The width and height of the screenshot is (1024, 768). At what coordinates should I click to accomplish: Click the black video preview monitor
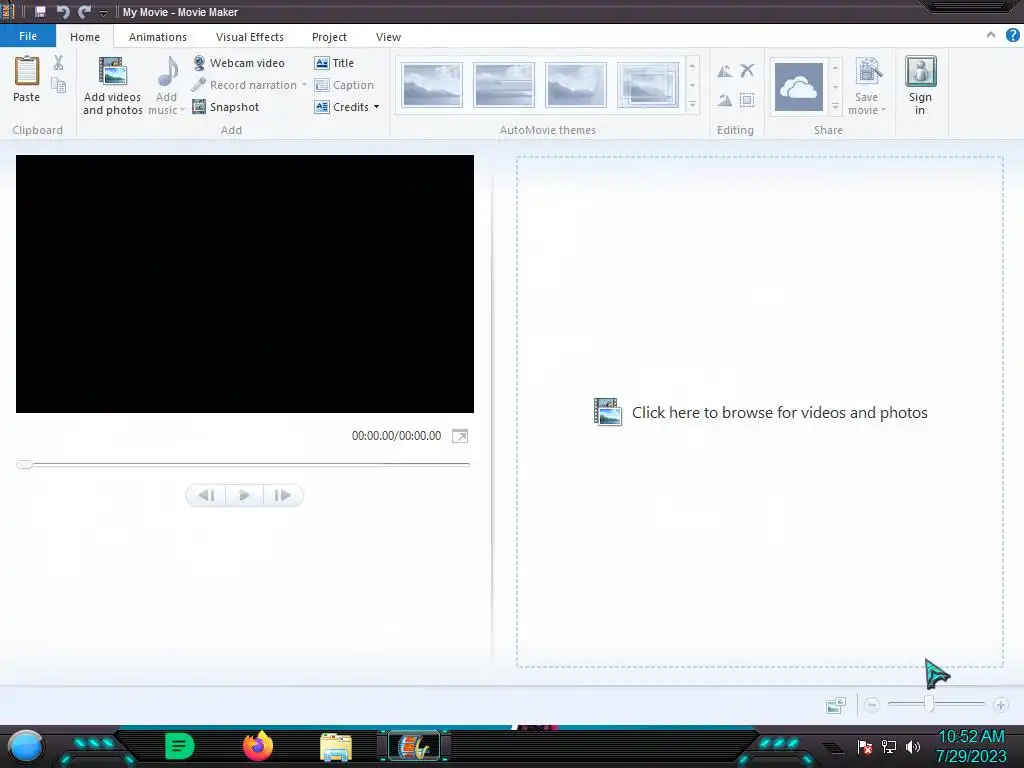coord(245,284)
